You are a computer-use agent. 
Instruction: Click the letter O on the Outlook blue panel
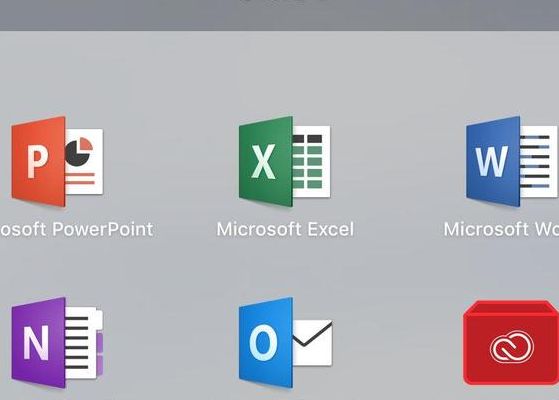click(x=264, y=343)
